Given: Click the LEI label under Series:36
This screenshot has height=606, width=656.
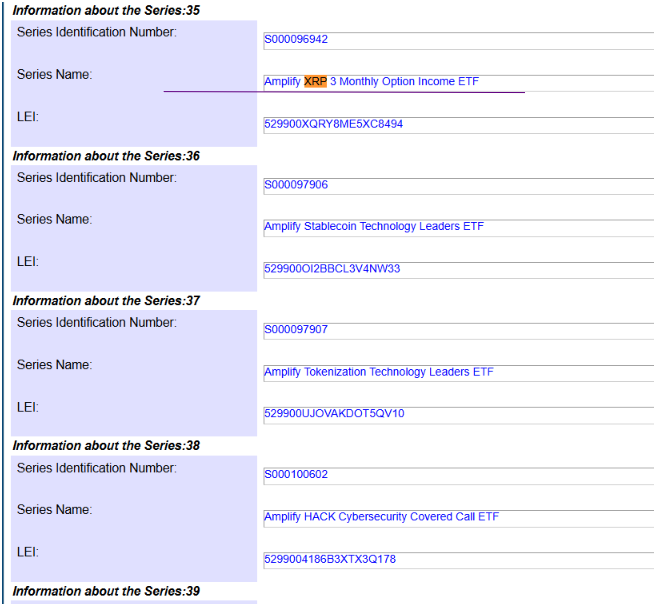Looking at the screenshot, I should click(x=28, y=262).
